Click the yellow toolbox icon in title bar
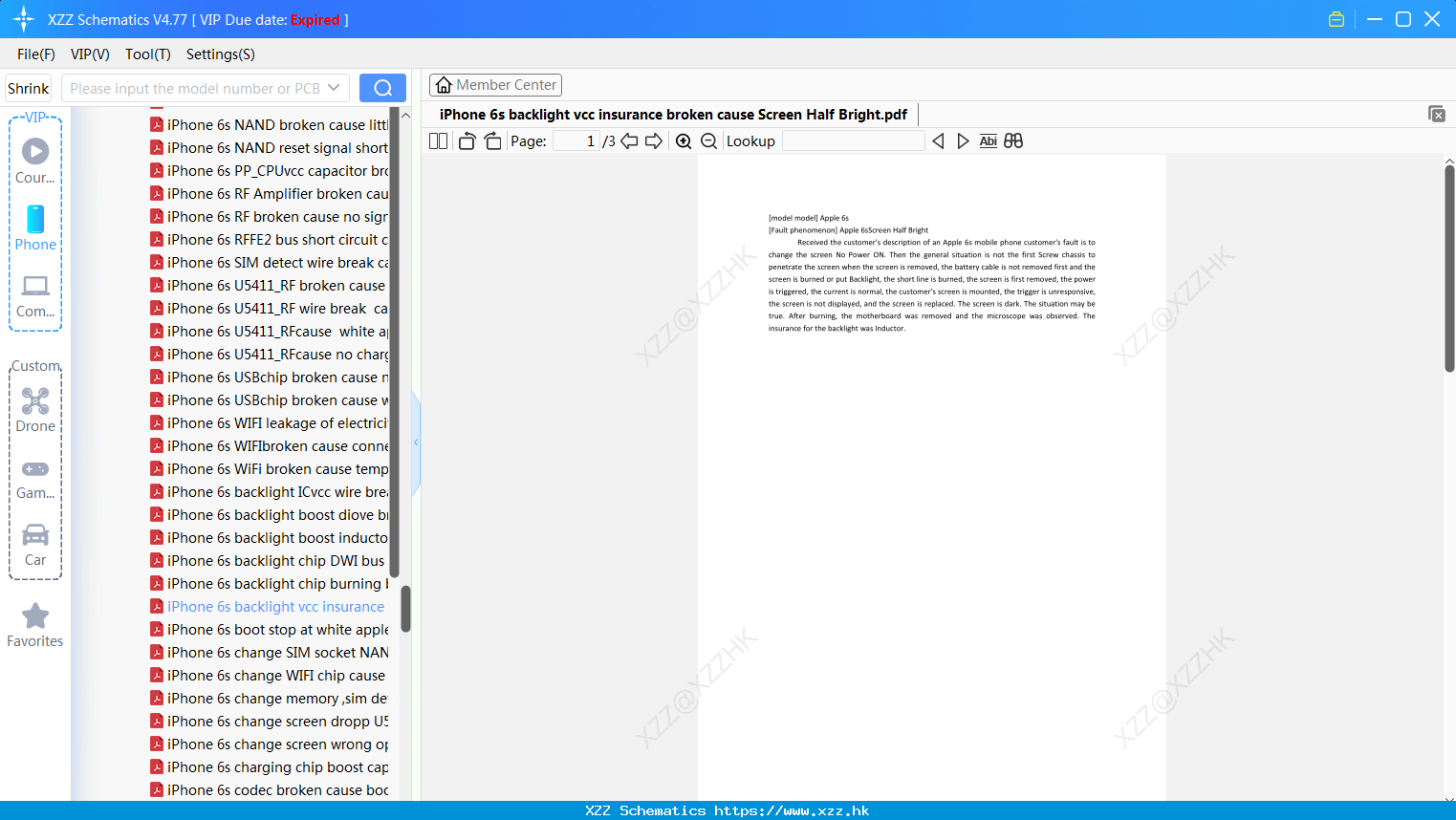Image resolution: width=1456 pixels, height=820 pixels. pos(1336,19)
